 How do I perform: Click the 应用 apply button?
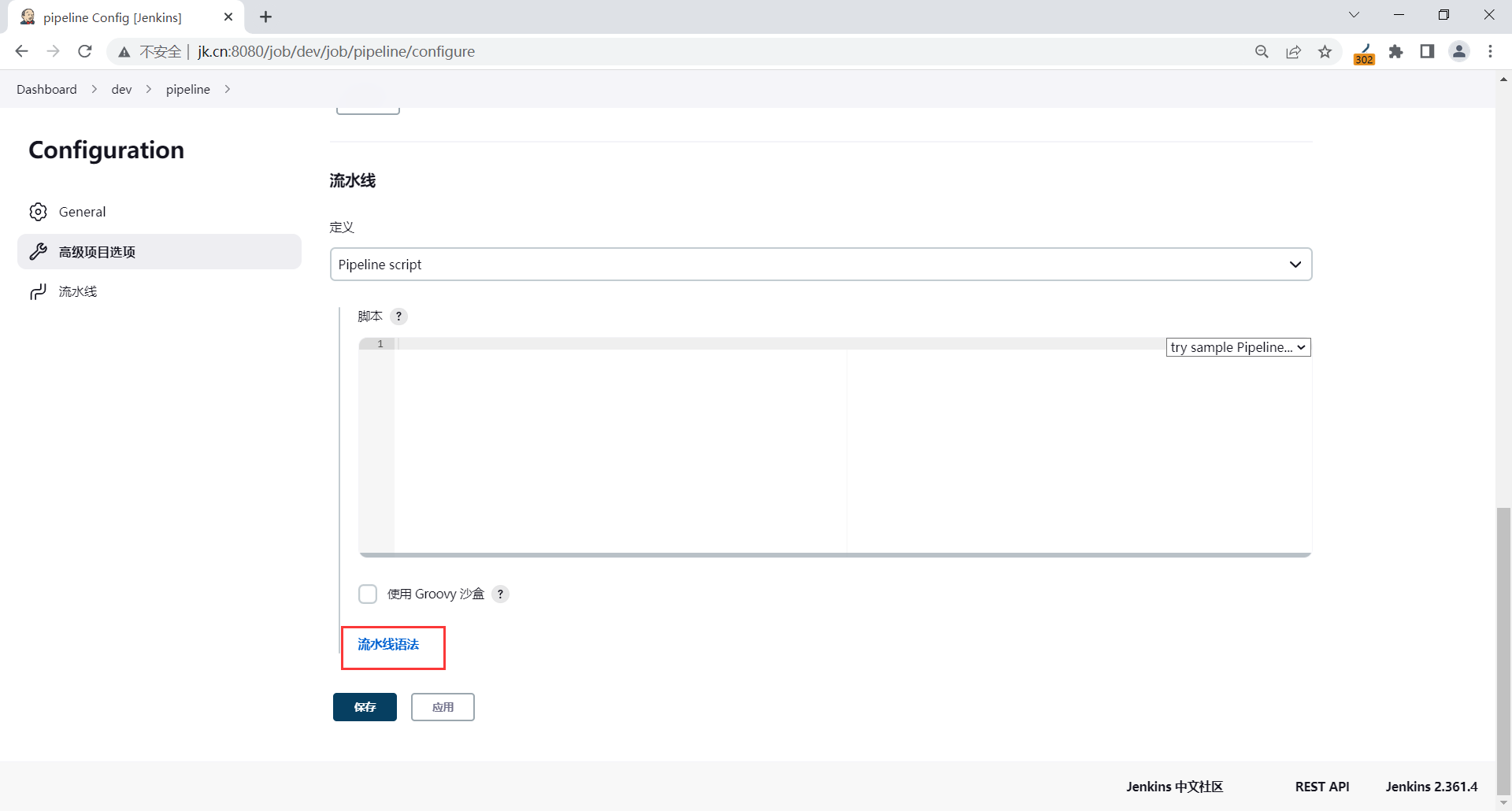coord(443,707)
